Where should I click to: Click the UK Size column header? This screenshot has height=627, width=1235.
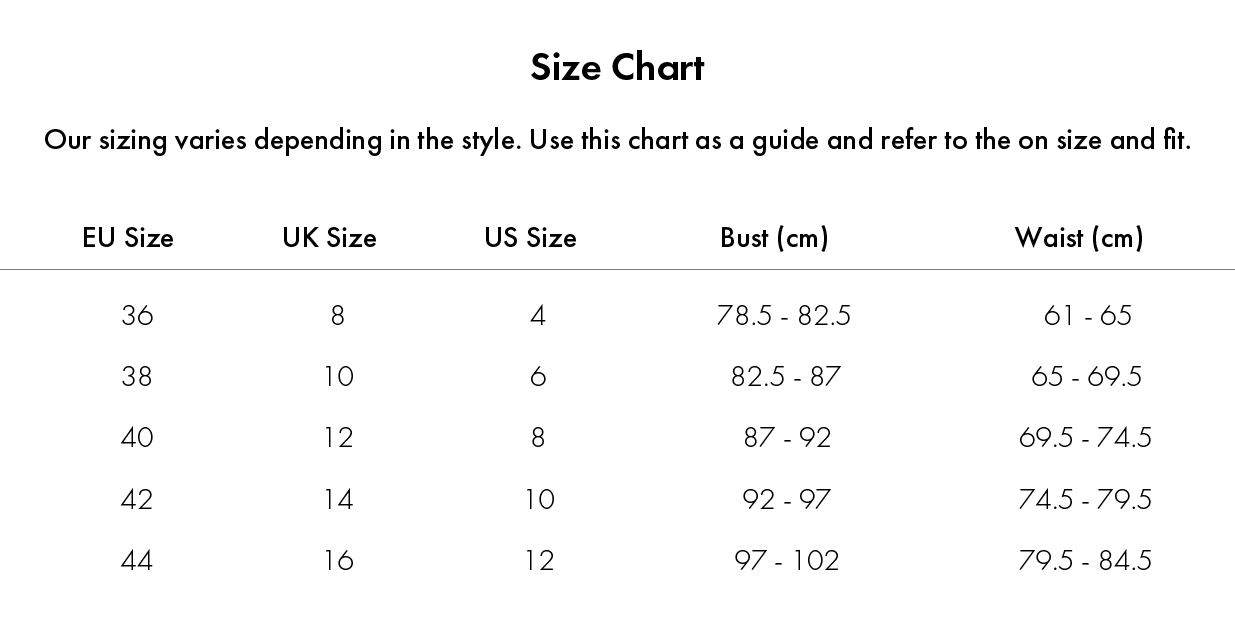point(329,238)
